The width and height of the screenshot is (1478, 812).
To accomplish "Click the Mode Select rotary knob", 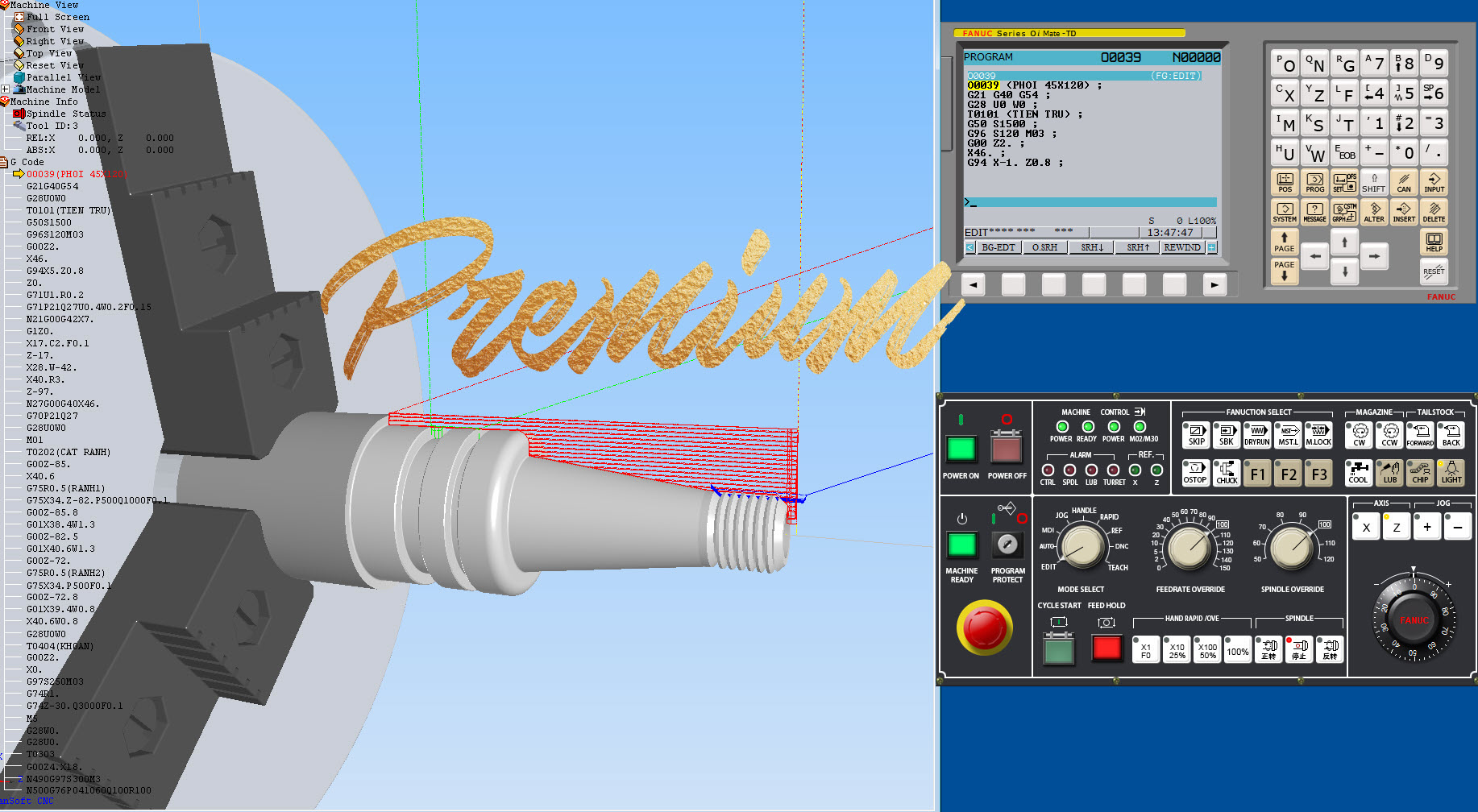I will click(x=1082, y=545).
